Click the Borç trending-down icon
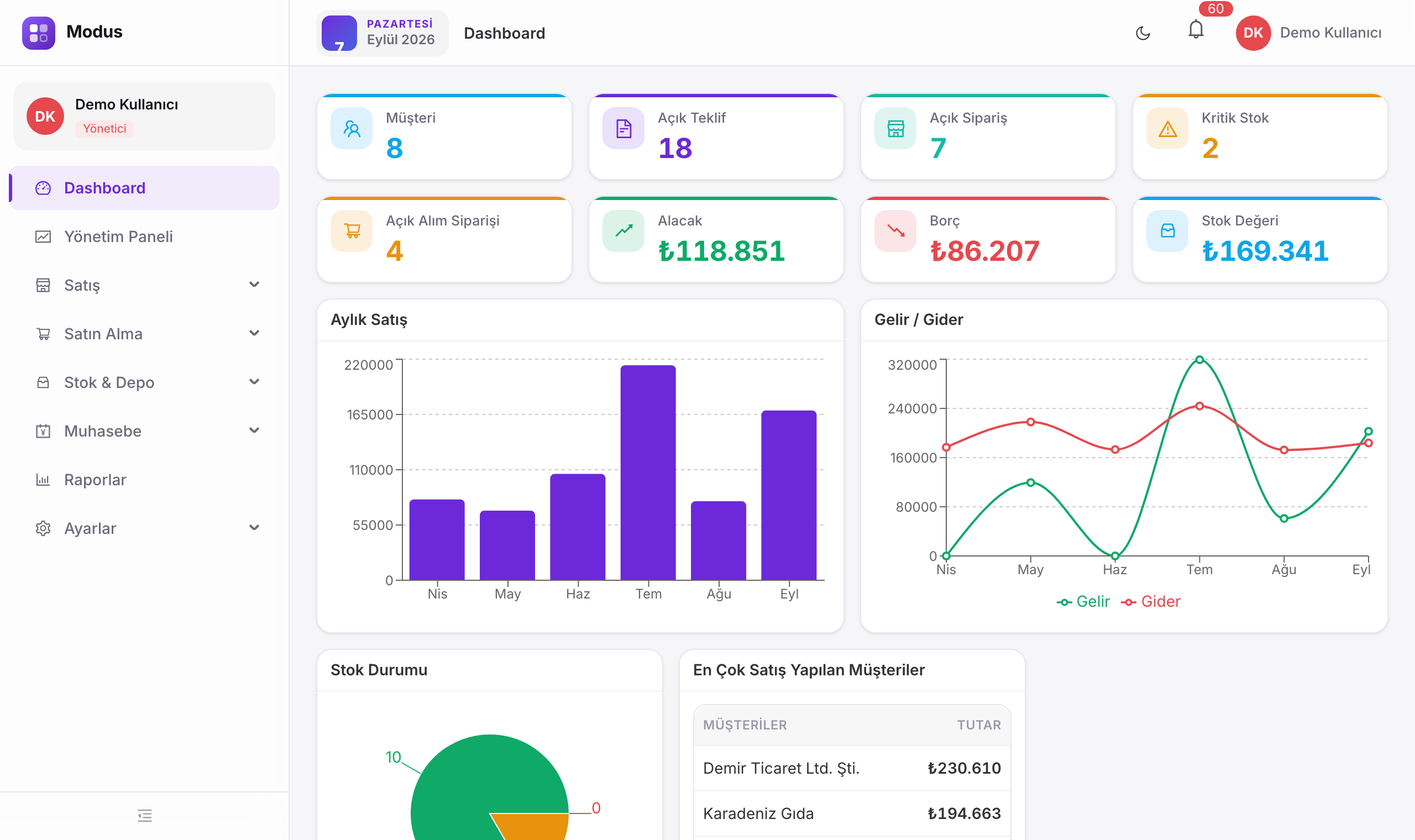Screen dimensions: 1415x840 coord(895,231)
